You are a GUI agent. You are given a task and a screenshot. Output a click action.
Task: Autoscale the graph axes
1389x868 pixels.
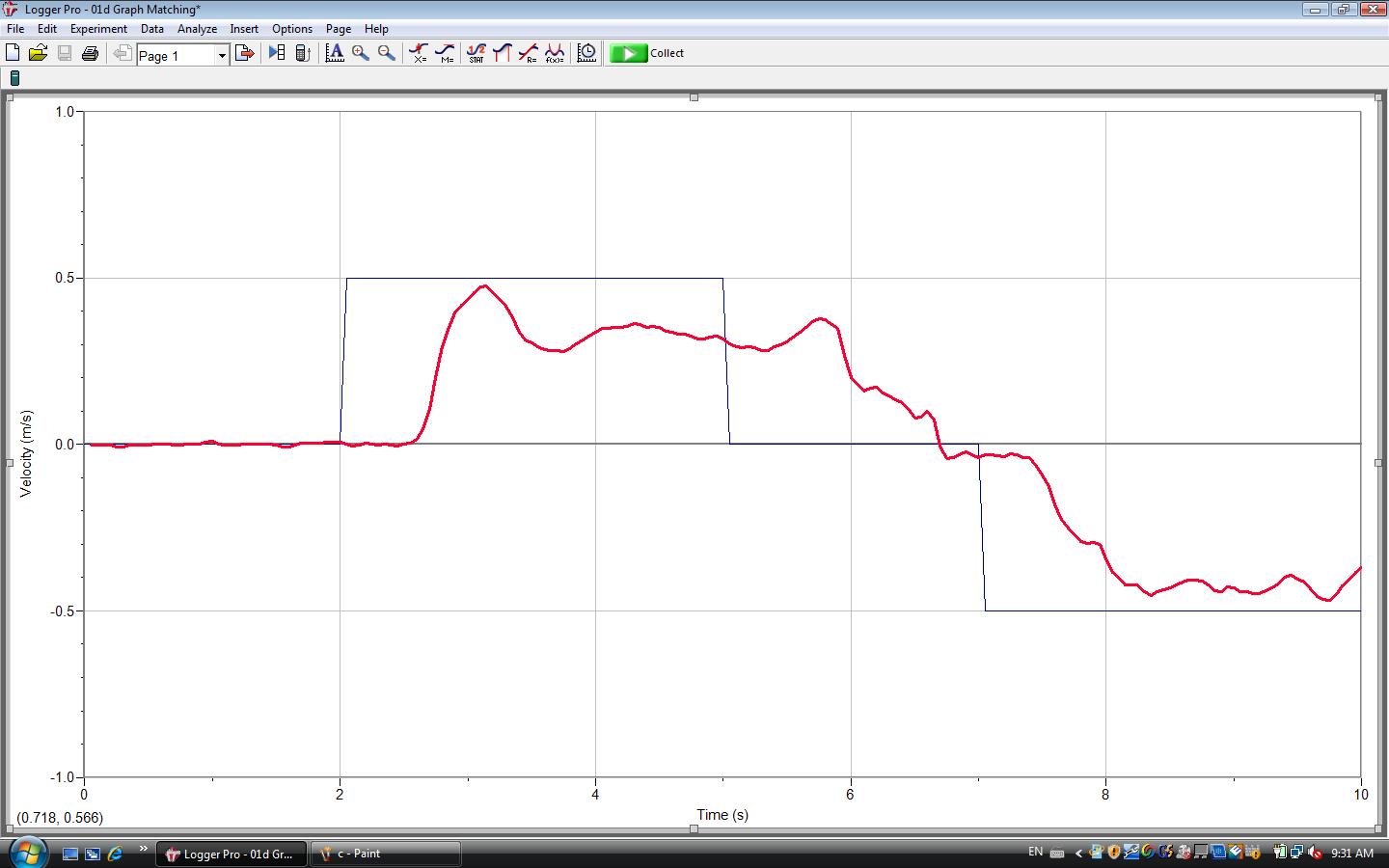(335, 52)
